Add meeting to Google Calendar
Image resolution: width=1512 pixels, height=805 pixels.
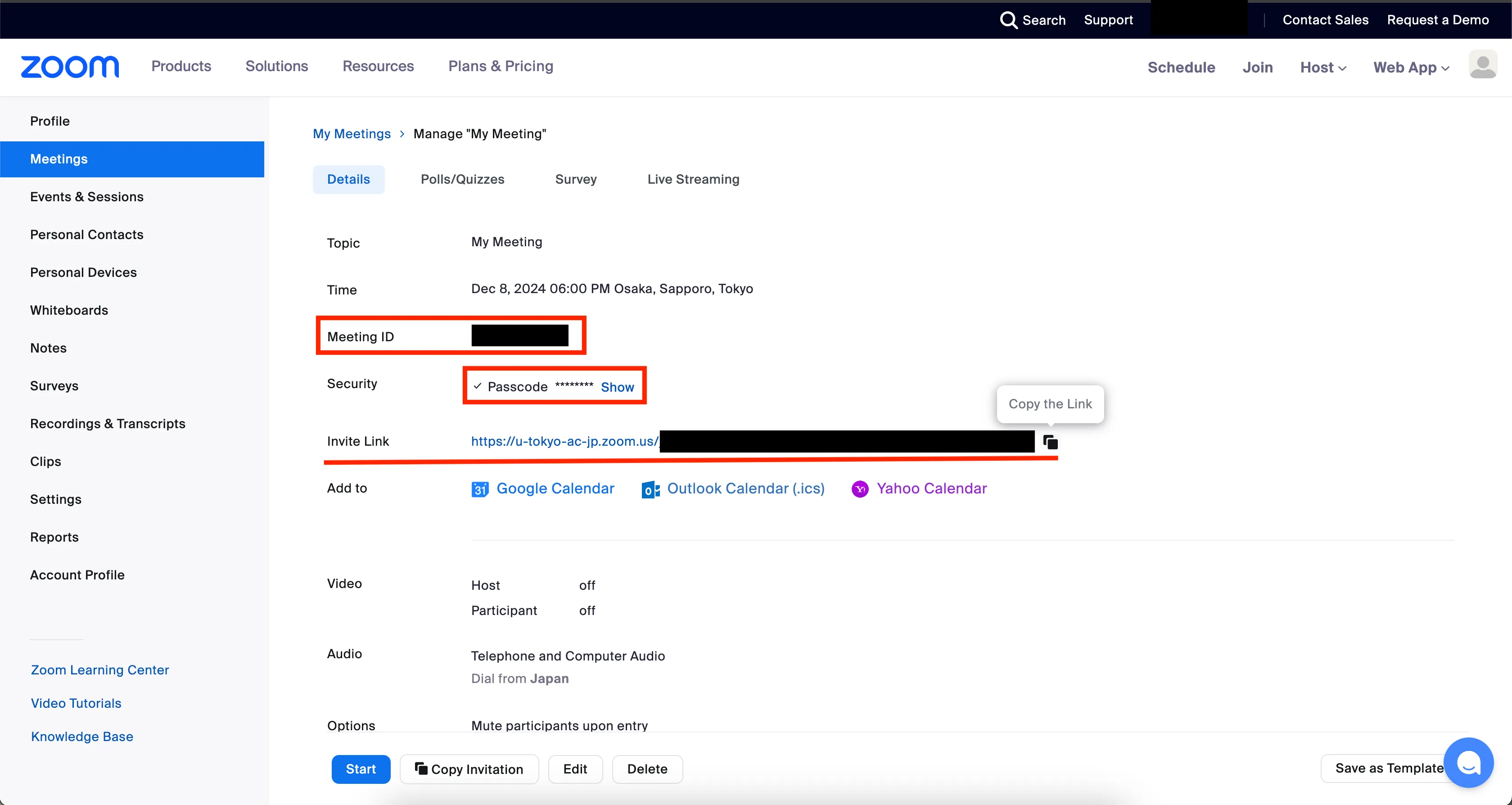tap(555, 488)
